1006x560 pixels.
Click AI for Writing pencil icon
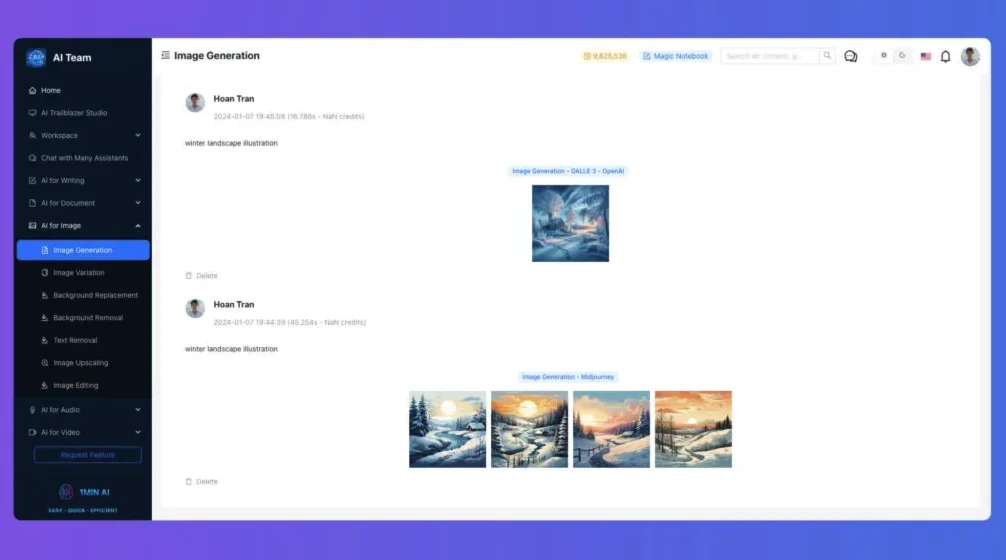click(x=32, y=180)
